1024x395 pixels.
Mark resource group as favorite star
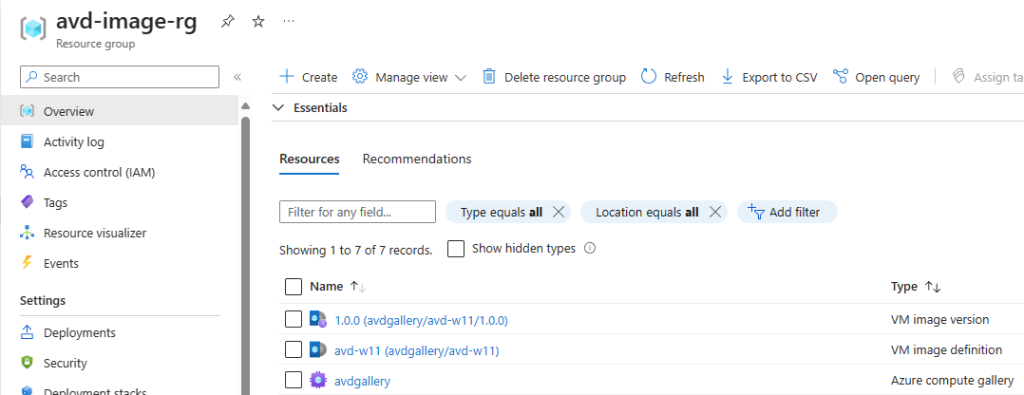[x=259, y=22]
